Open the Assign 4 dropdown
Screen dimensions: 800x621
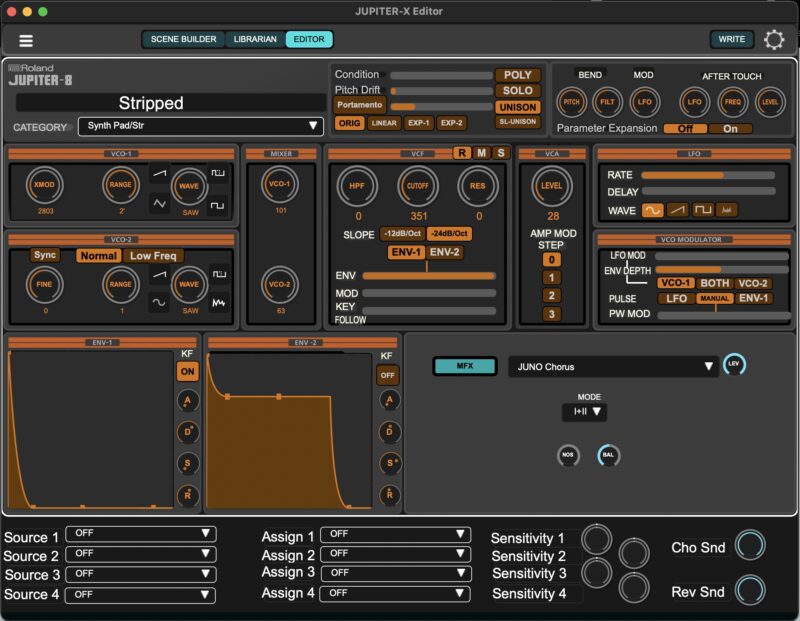(x=395, y=593)
